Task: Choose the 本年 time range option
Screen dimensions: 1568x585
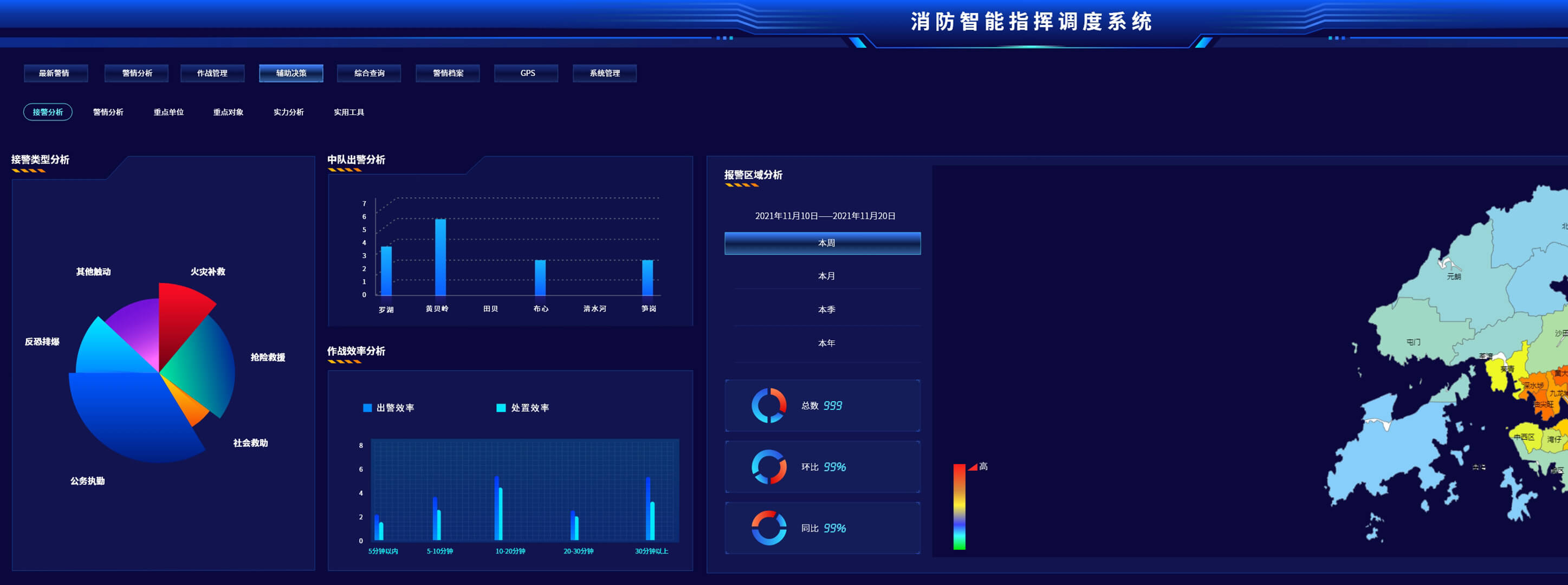Action: point(826,343)
